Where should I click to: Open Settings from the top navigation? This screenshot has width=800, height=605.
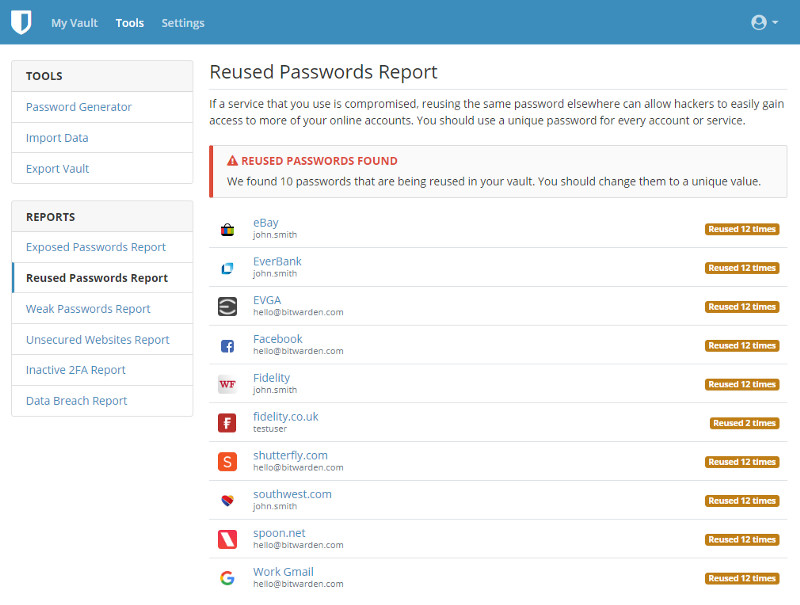tap(183, 23)
